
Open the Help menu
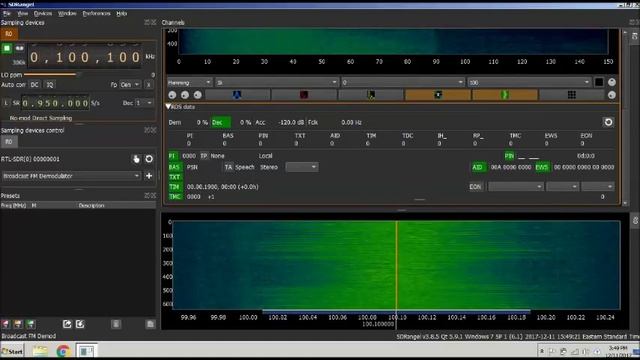122,13
